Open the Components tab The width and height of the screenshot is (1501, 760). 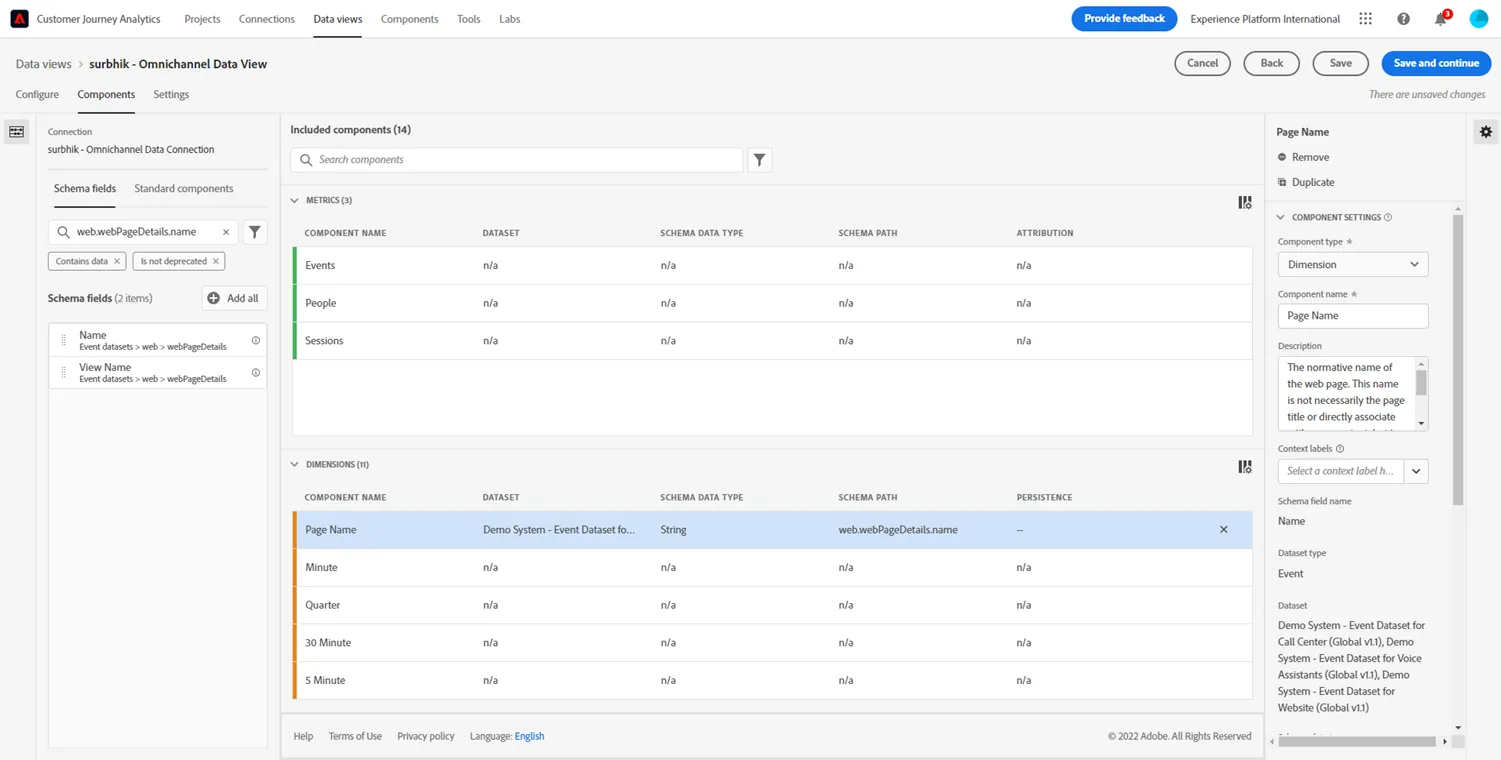tap(106, 95)
